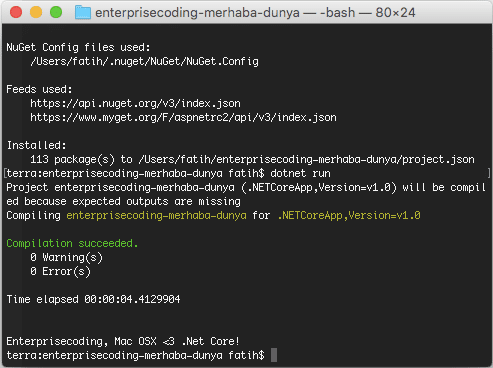Image resolution: width=493 pixels, height=368 pixels.
Task: Click the project.json path in Installed line
Action: tap(306, 160)
